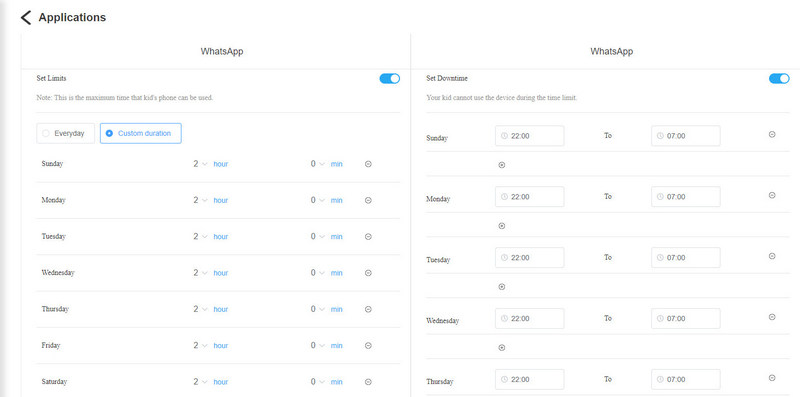Edit Monday downtime start time 22:00
Viewport: 800px width, 397px height.
[x=530, y=196]
